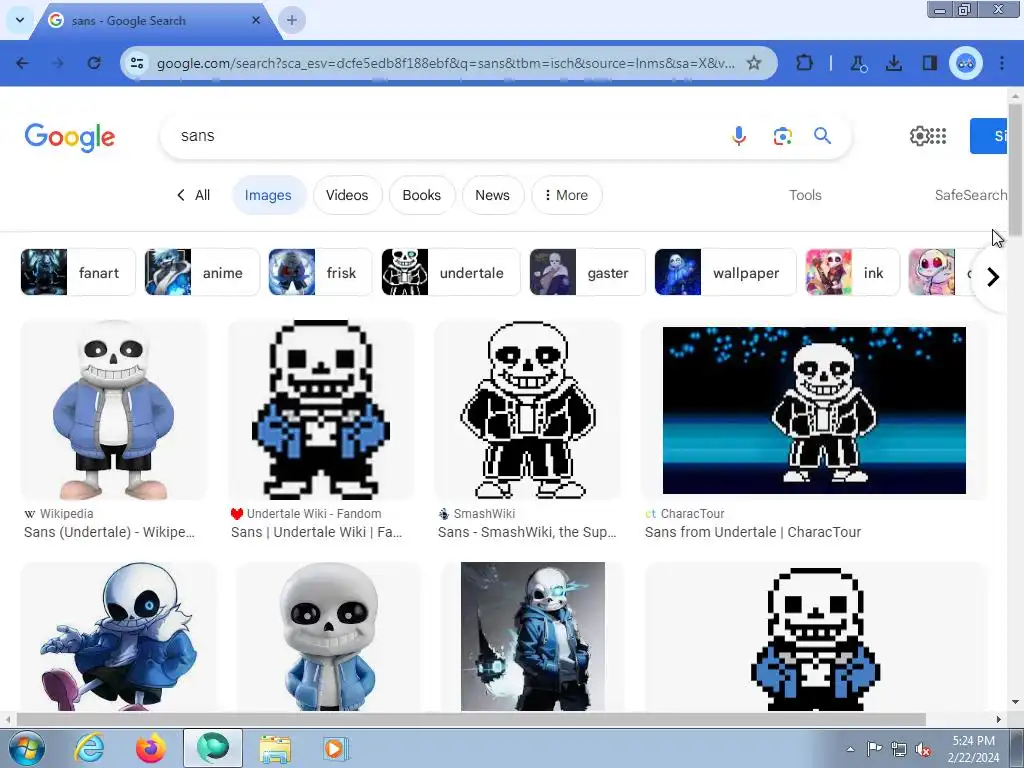Open the glowing blue-eye Sans fanart image
This screenshot has width=1024, height=768.
(118, 636)
